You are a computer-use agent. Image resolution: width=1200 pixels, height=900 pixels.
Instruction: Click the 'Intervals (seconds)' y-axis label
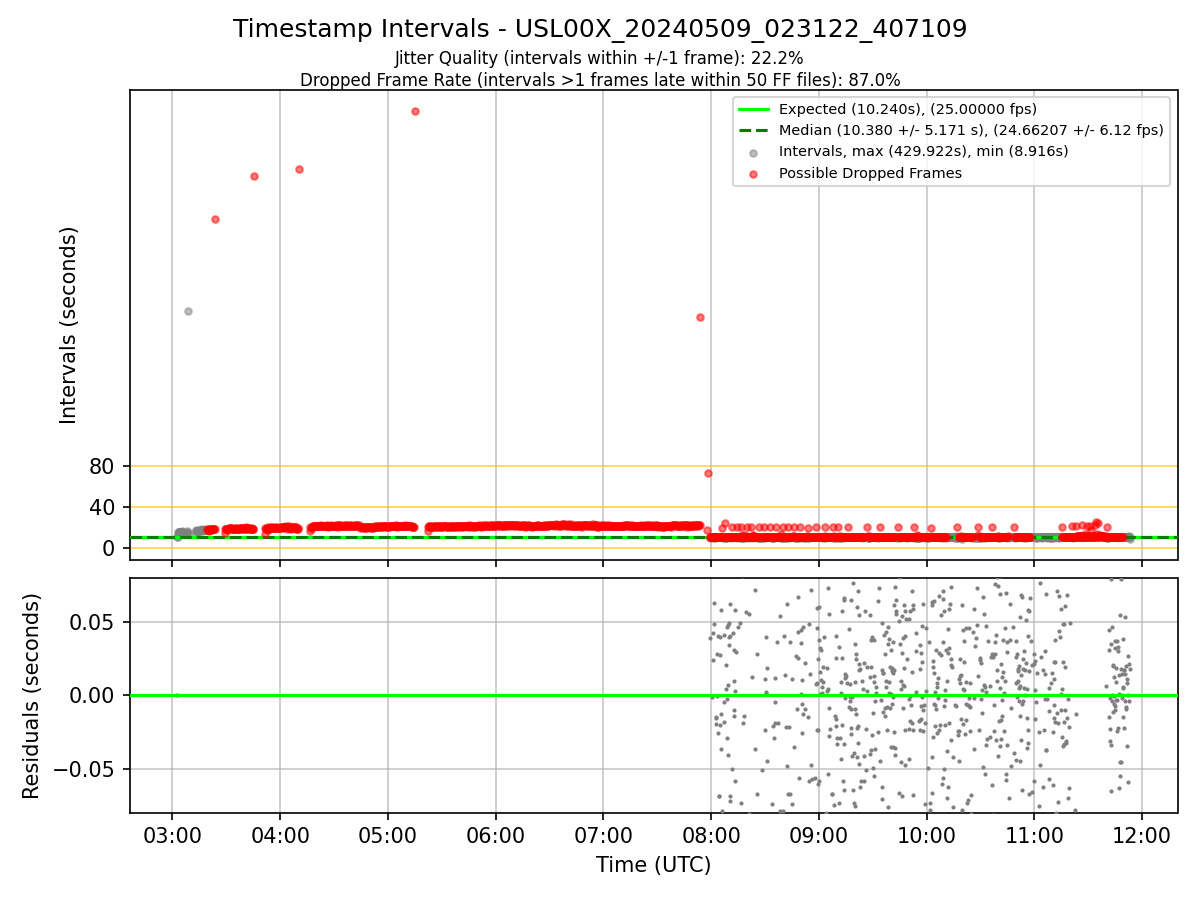coord(69,325)
